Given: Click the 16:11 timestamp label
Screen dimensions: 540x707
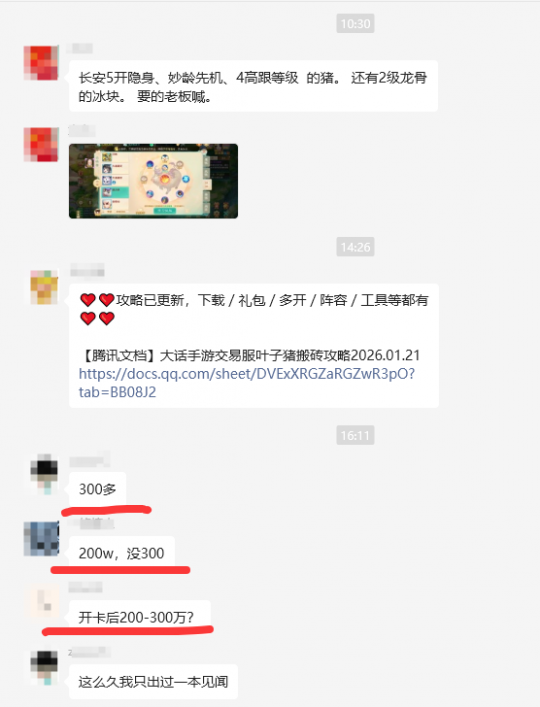Looking at the screenshot, I should pyautogui.click(x=355, y=436).
